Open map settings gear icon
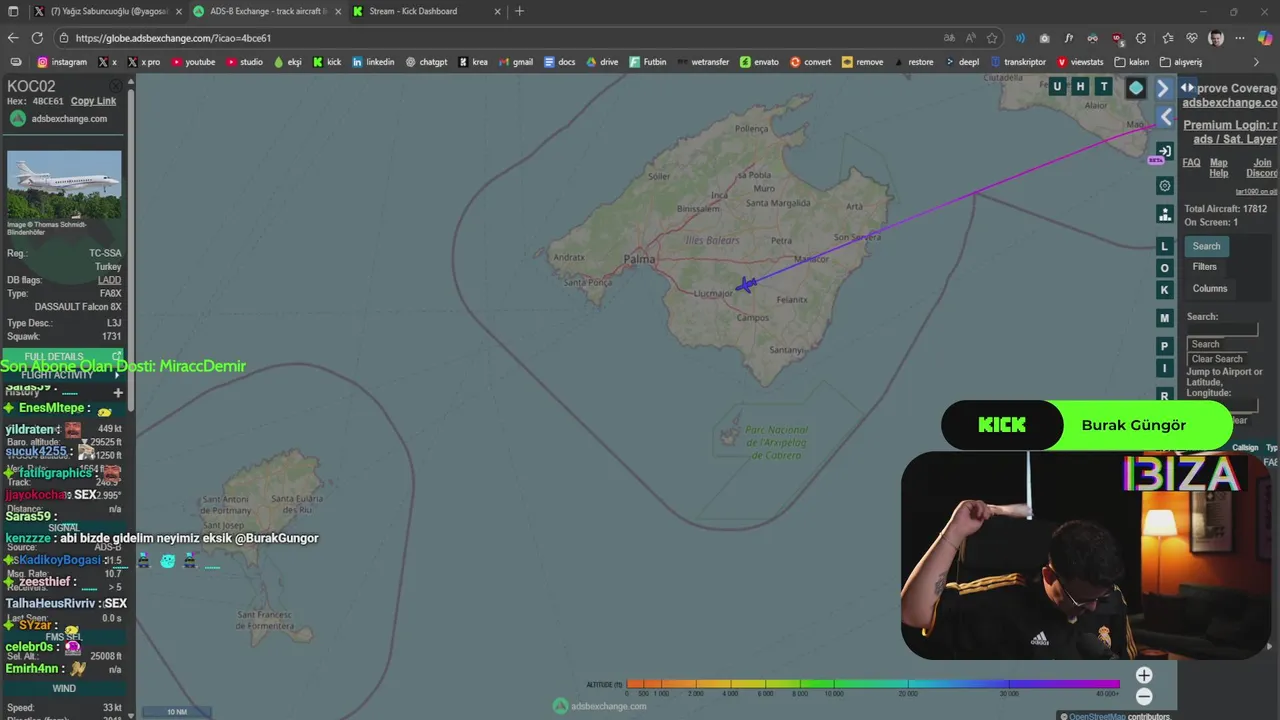This screenshot has width=1280, height=720. point(1164,186)
